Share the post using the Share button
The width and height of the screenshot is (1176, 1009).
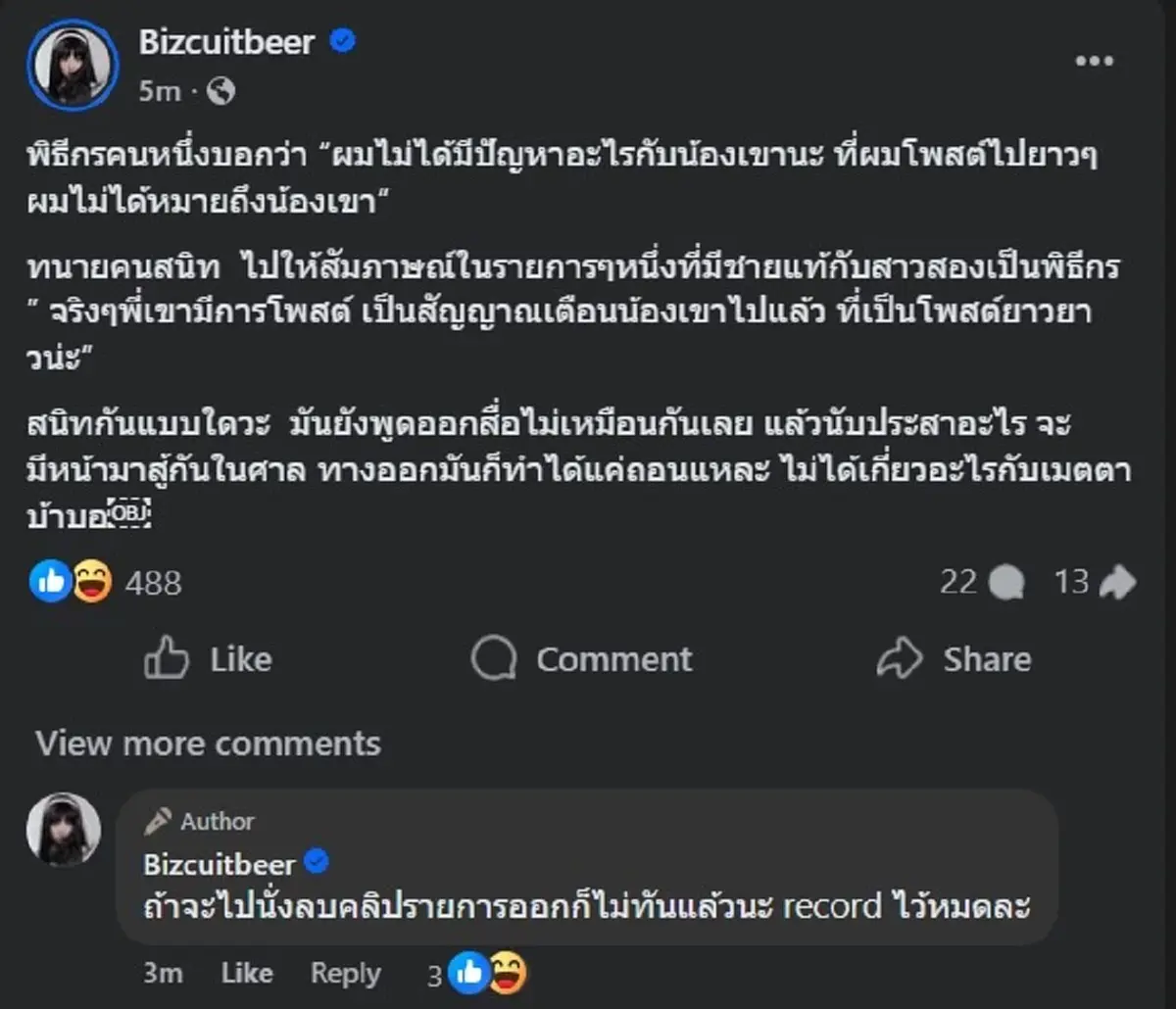[x=957, y=659]
